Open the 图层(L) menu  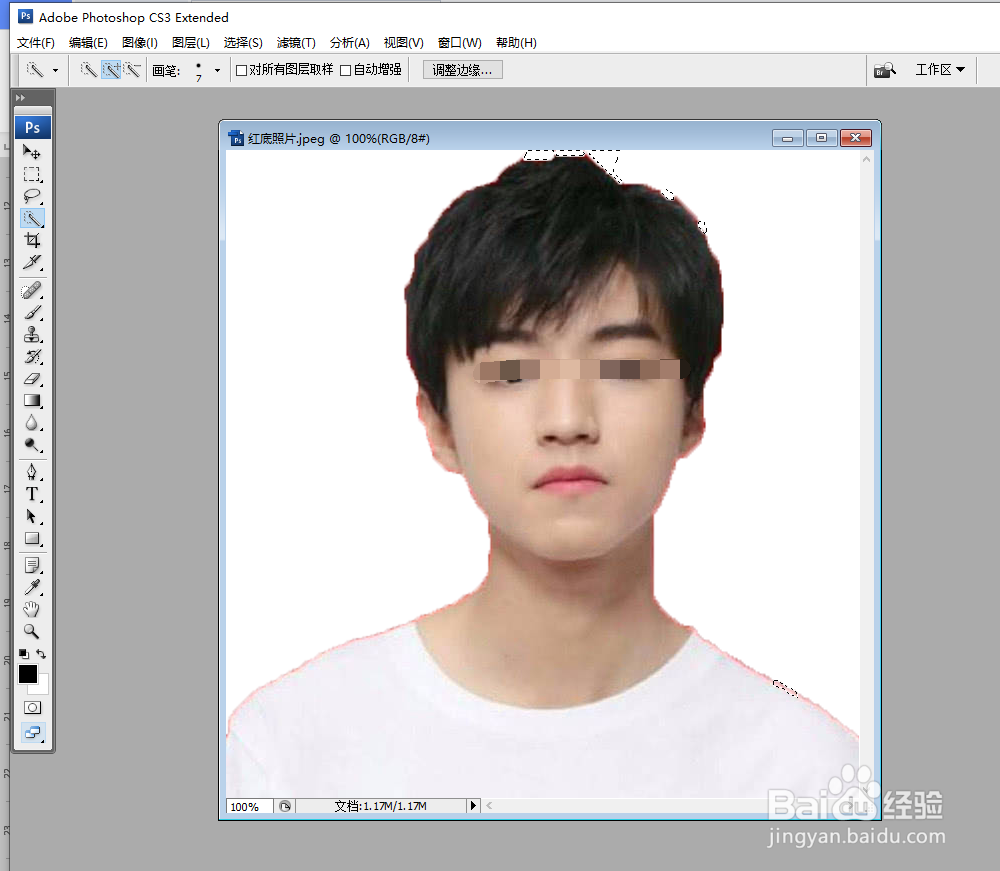pyautogui.click(x=191, y=43)
